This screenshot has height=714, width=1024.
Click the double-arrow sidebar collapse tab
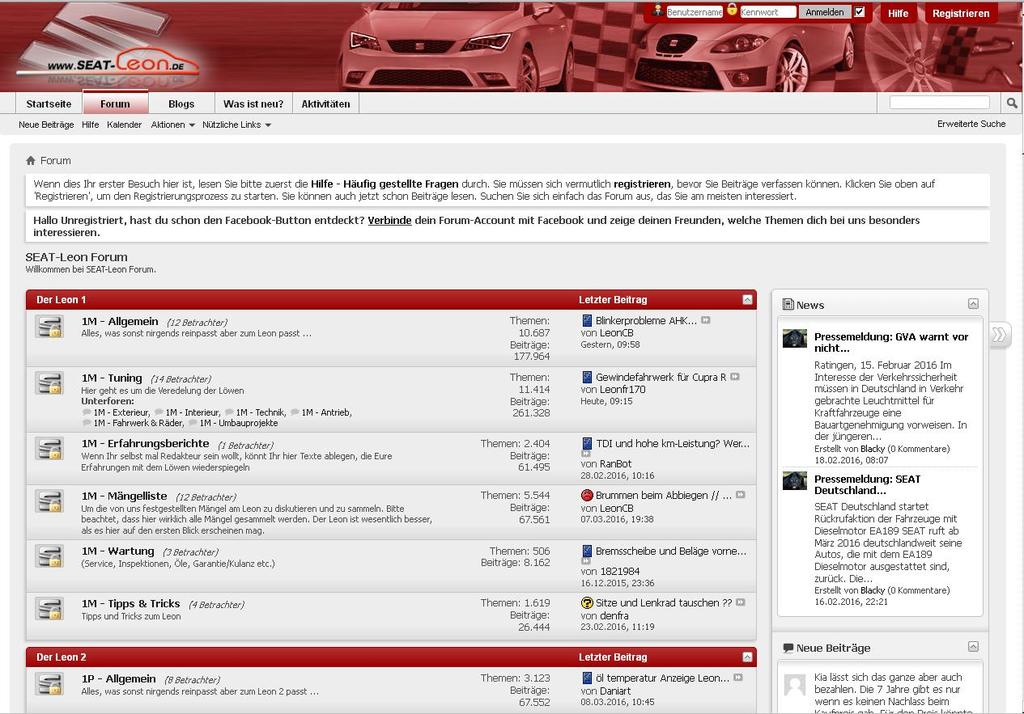pyautogui.click(x=999, y=334)
